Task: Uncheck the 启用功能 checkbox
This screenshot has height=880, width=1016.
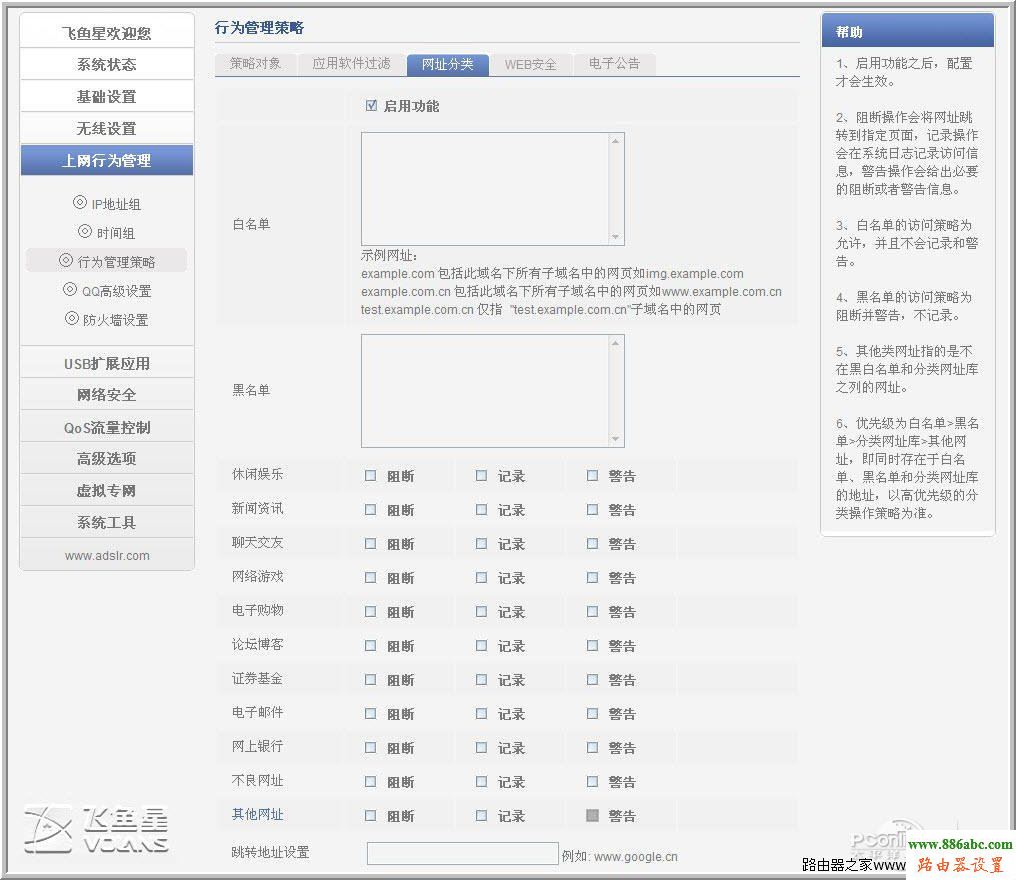Action: point(371,104)
